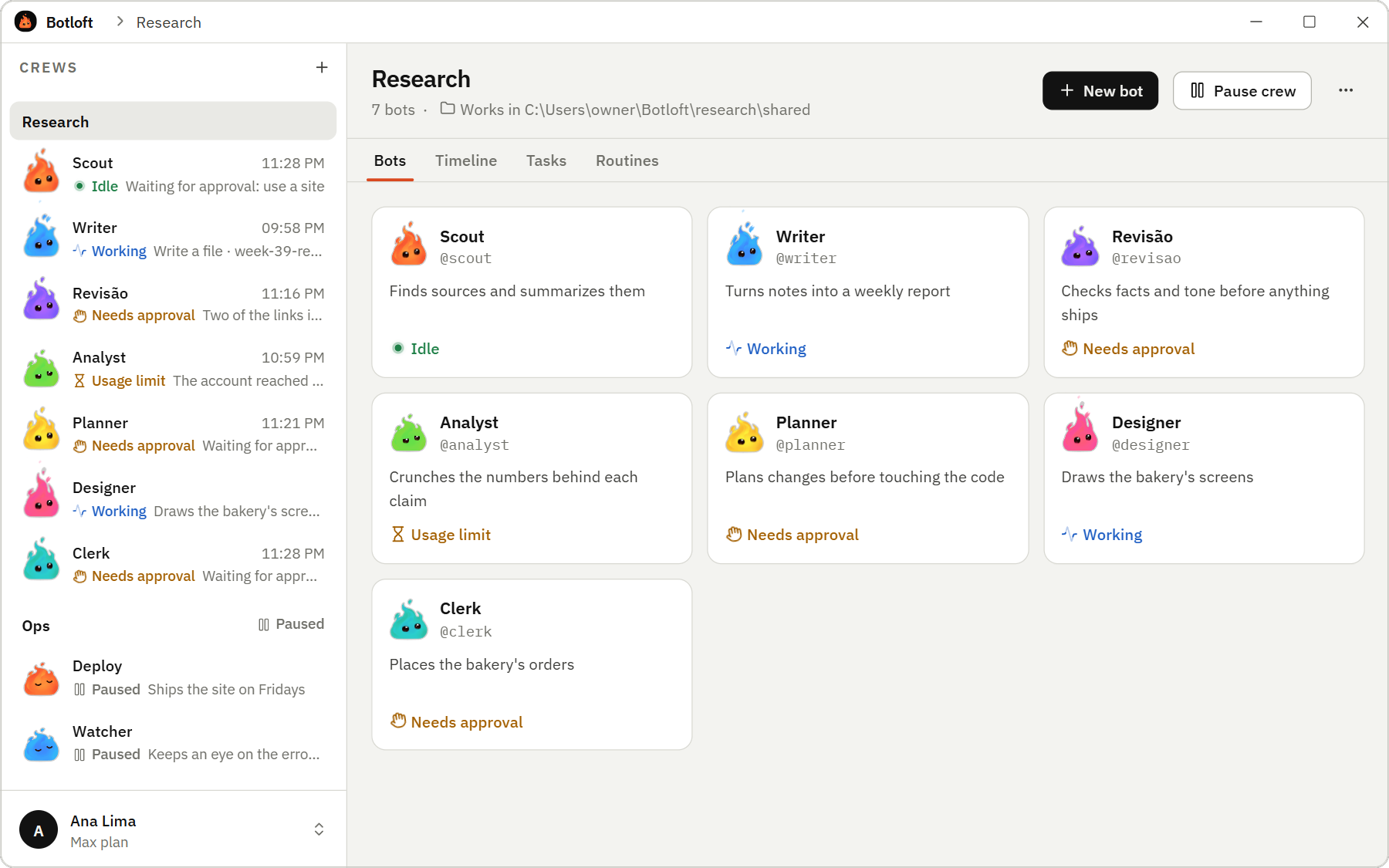Viewport: 1389px width, 868px height.
Task: Click the hourglass icon on Analyst card
Action: (398, 534)
